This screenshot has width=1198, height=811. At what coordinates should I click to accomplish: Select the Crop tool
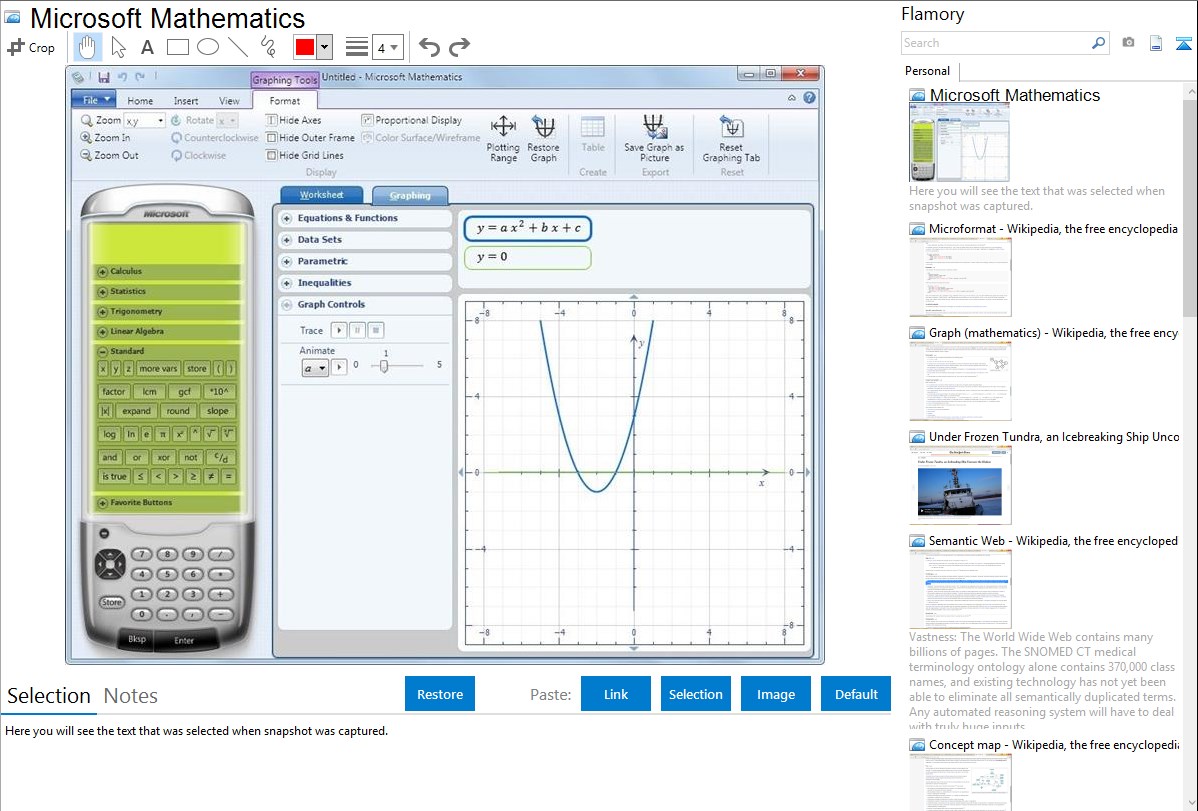[31, 47]
